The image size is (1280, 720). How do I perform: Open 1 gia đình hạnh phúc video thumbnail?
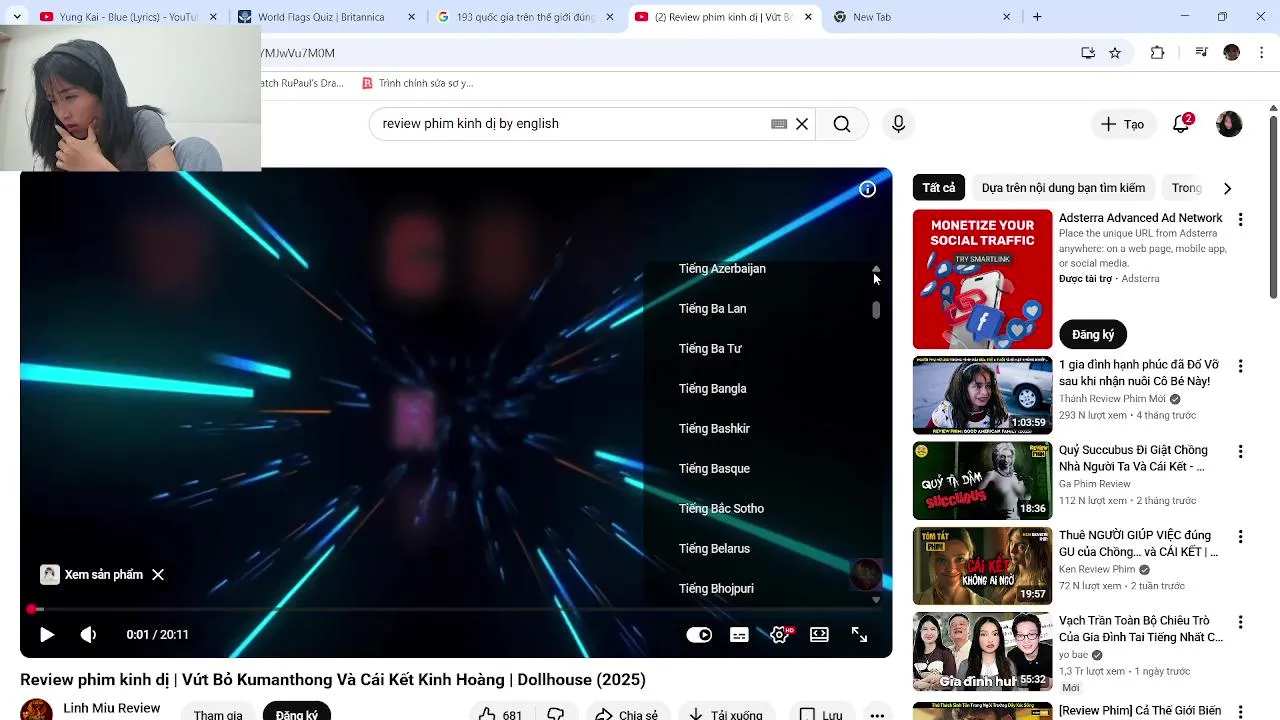coord(982,395)
